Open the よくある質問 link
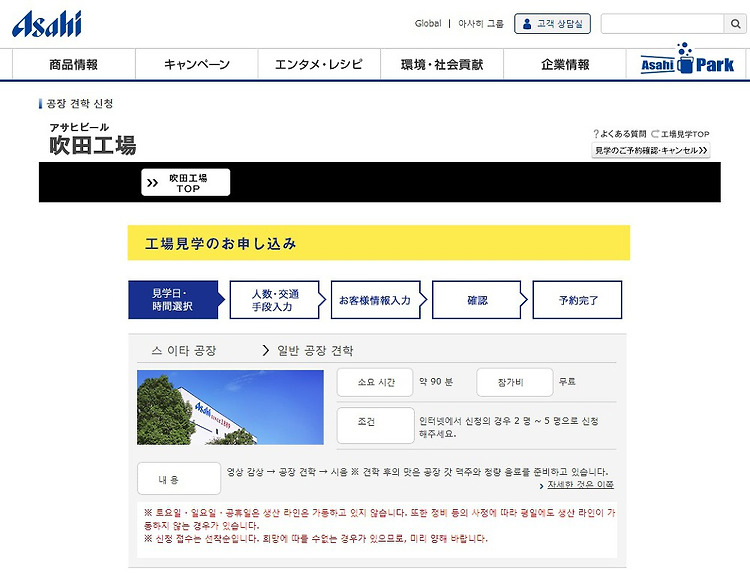750x573 pixels. (x=619, y=134)
